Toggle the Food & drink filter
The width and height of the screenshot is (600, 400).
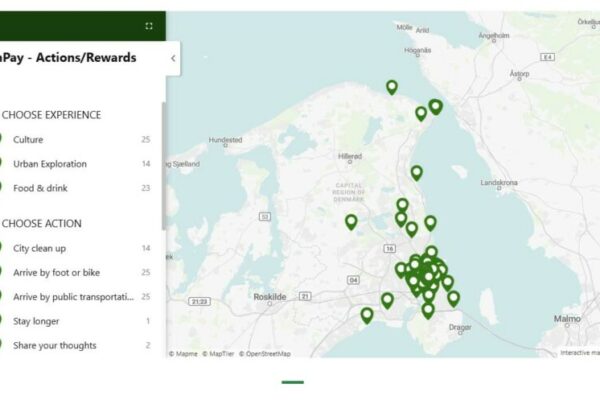(x=40, y=187)
